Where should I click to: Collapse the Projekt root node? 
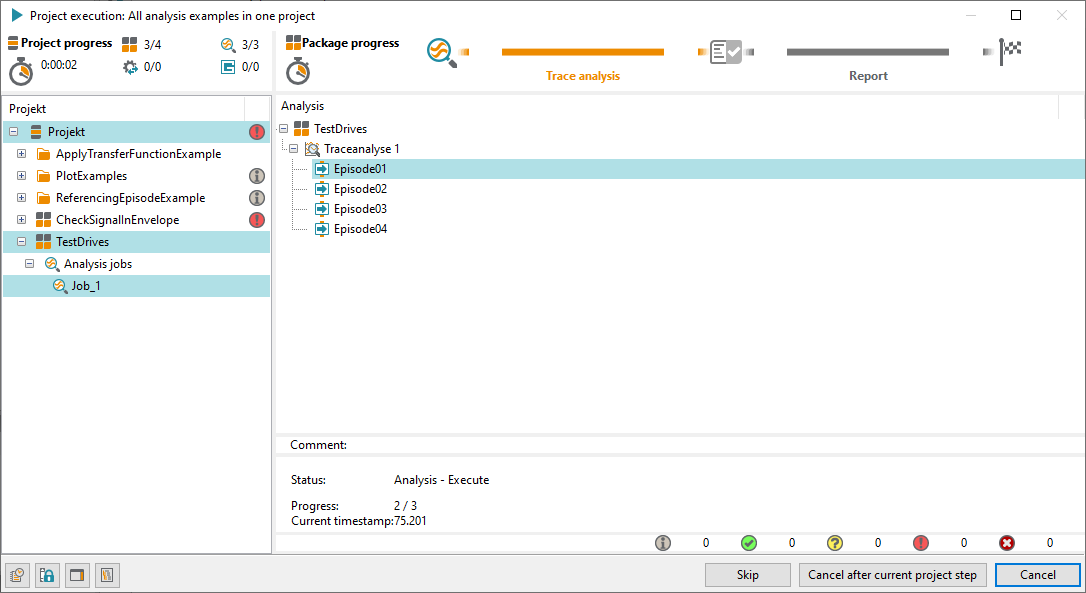click(13, 132)
